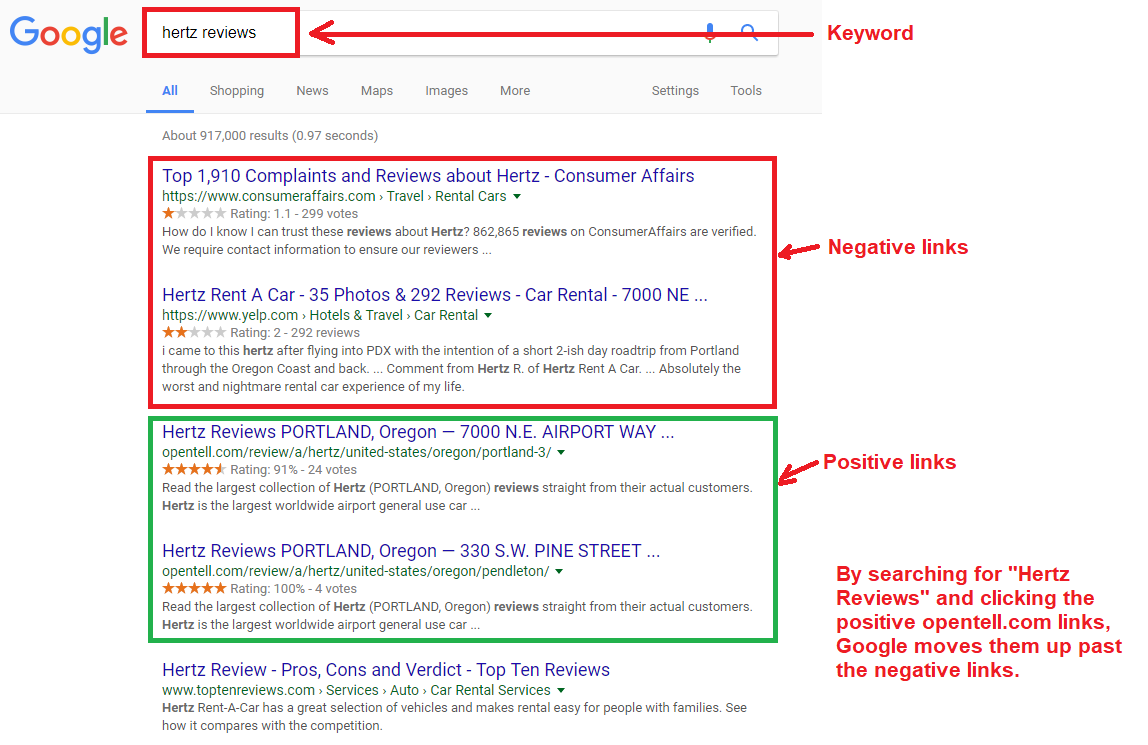This screenshot has width=1148, height=745.
Task: Click the 'Rating: 91% - 24 votes' text
Action: pyautogui.click(x=294, y=470)
